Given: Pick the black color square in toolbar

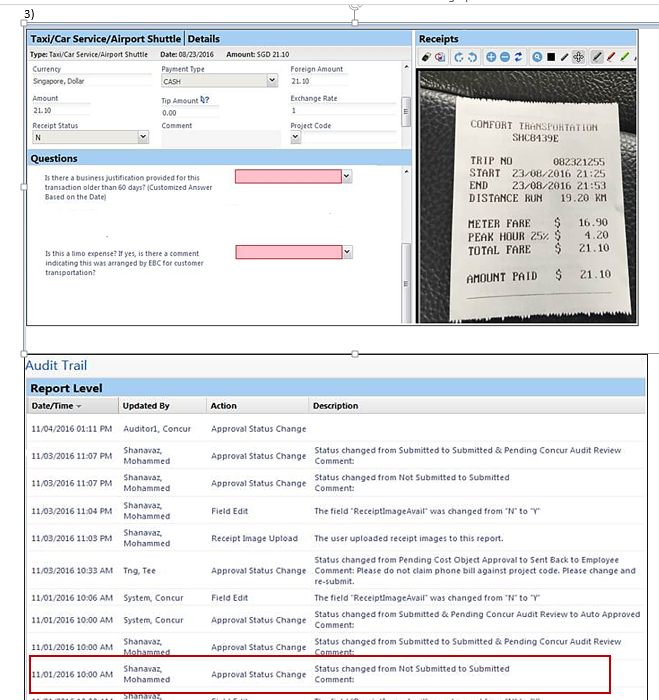Looking at the screenshot, I should (x=551, y=58).
